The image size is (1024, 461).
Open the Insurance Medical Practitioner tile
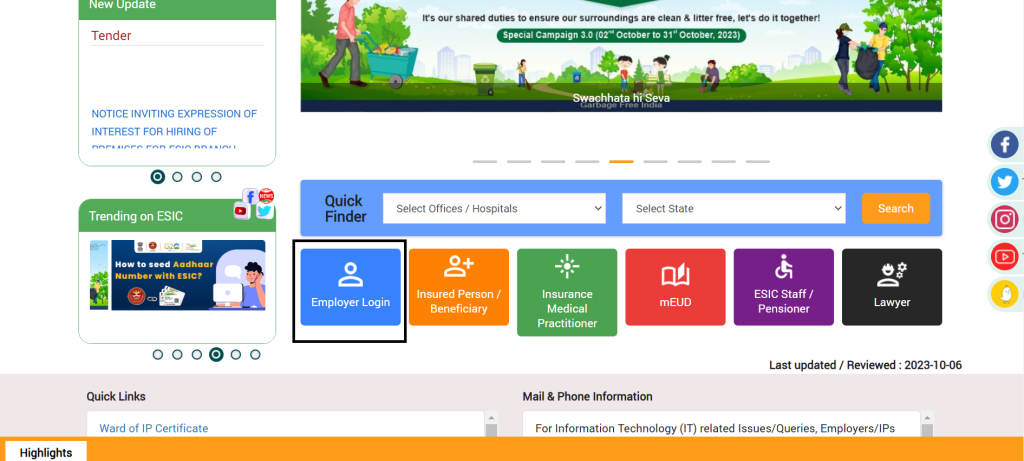(567, 293)
